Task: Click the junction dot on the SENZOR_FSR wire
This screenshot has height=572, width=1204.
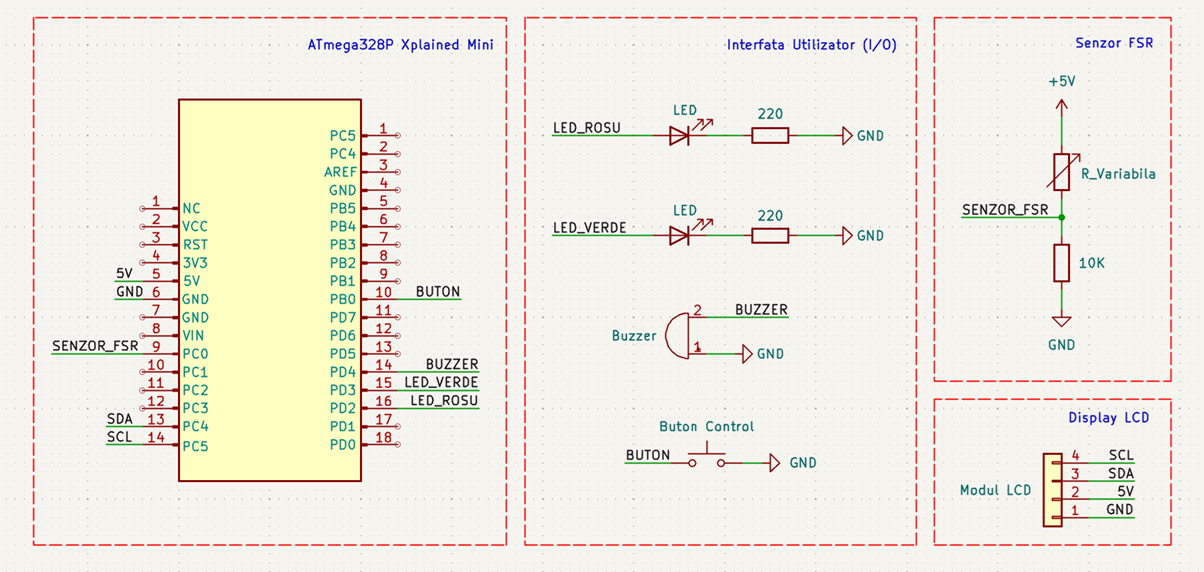Action: click(x=1062, y=217)
